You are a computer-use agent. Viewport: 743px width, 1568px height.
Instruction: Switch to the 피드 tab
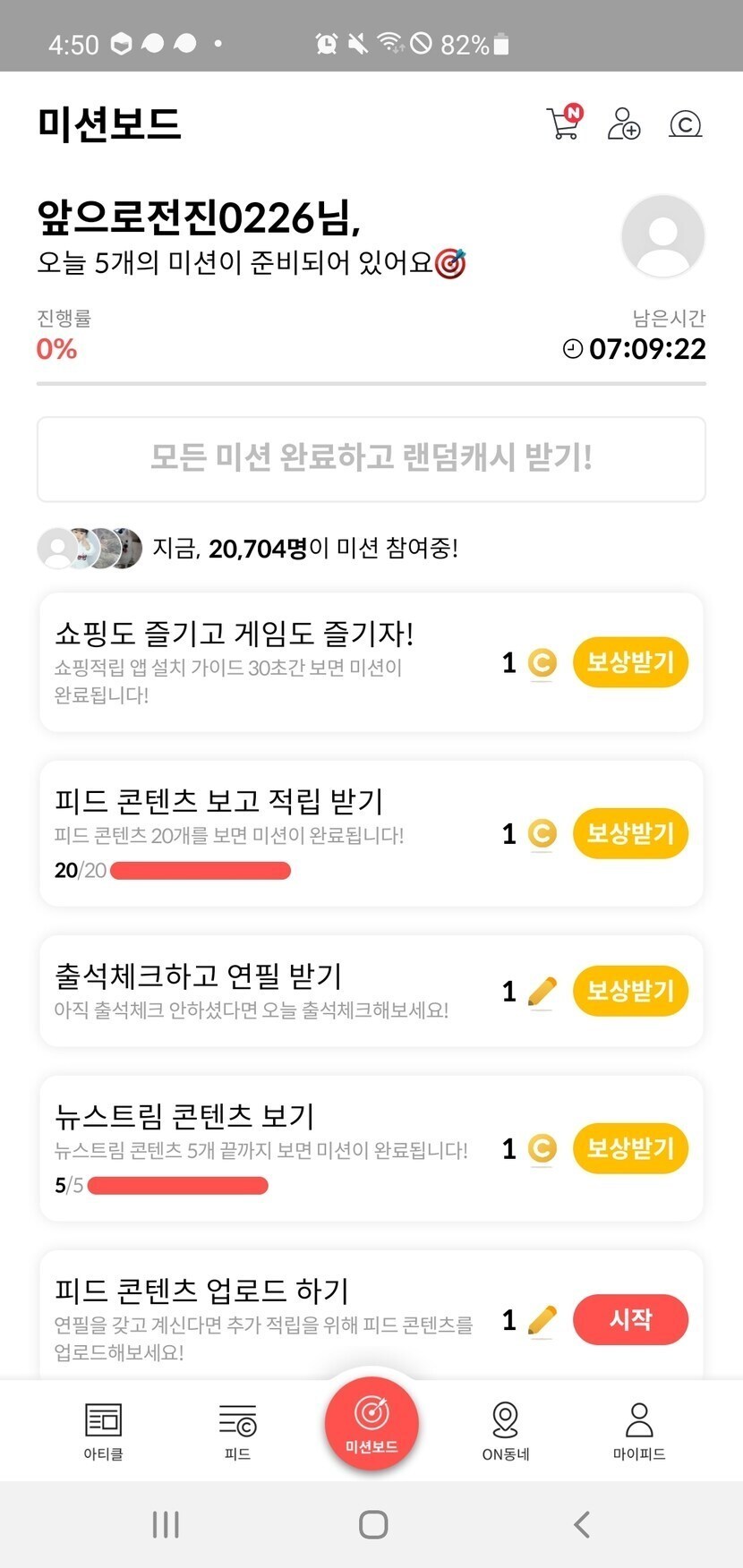pos(237,1429)
